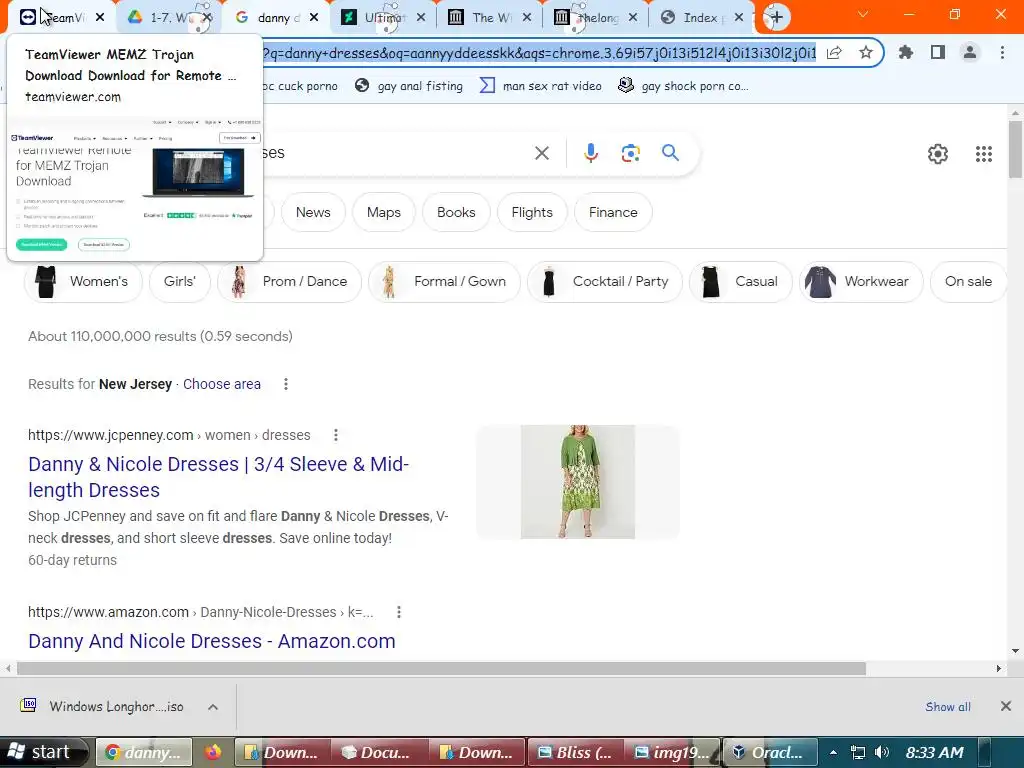Screen dimensions: 1024x768
Task: Open the Firefox taskbar icon
Action: [213, 752]
